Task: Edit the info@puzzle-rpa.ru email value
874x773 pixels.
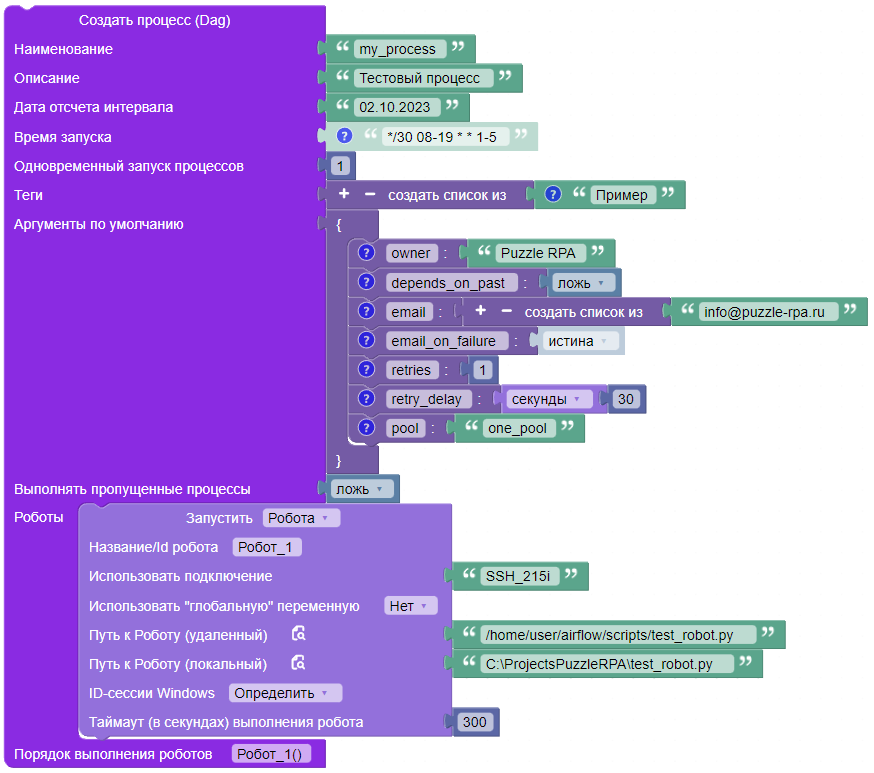Action: 768,312
